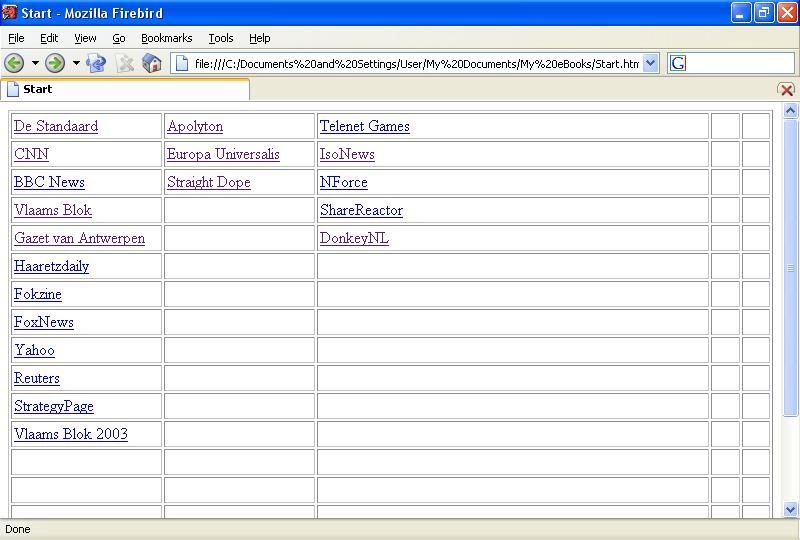Open the De Standaard link
800x540 pixels.
56,126
